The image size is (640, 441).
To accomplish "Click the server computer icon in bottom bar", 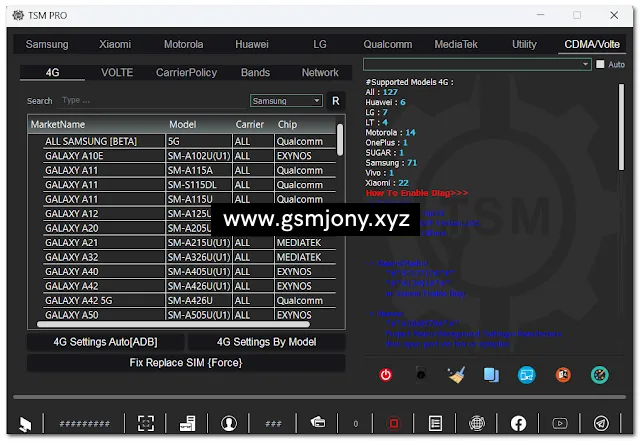I will click(x=187, y=423).
